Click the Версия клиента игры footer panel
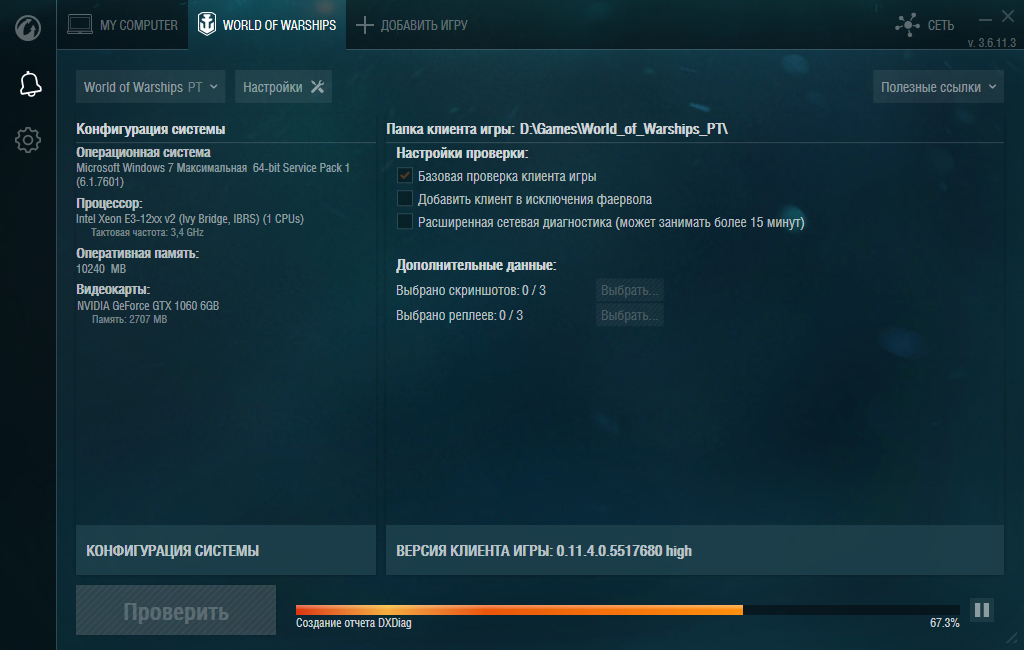1024x650 pixels. coord(695,550)
